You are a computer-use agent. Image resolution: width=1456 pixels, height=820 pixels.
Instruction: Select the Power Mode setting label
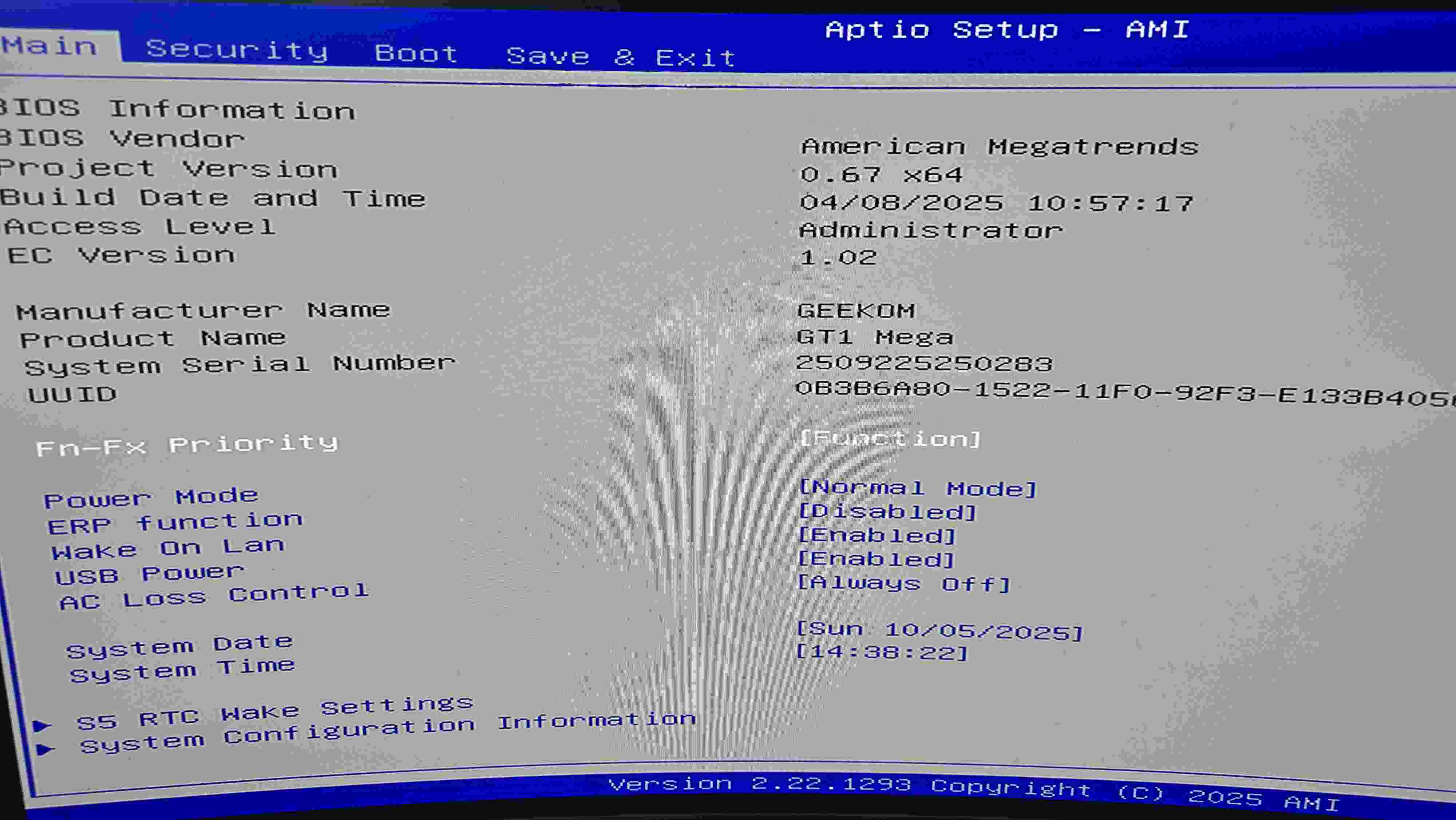click(x=151, y=498)
